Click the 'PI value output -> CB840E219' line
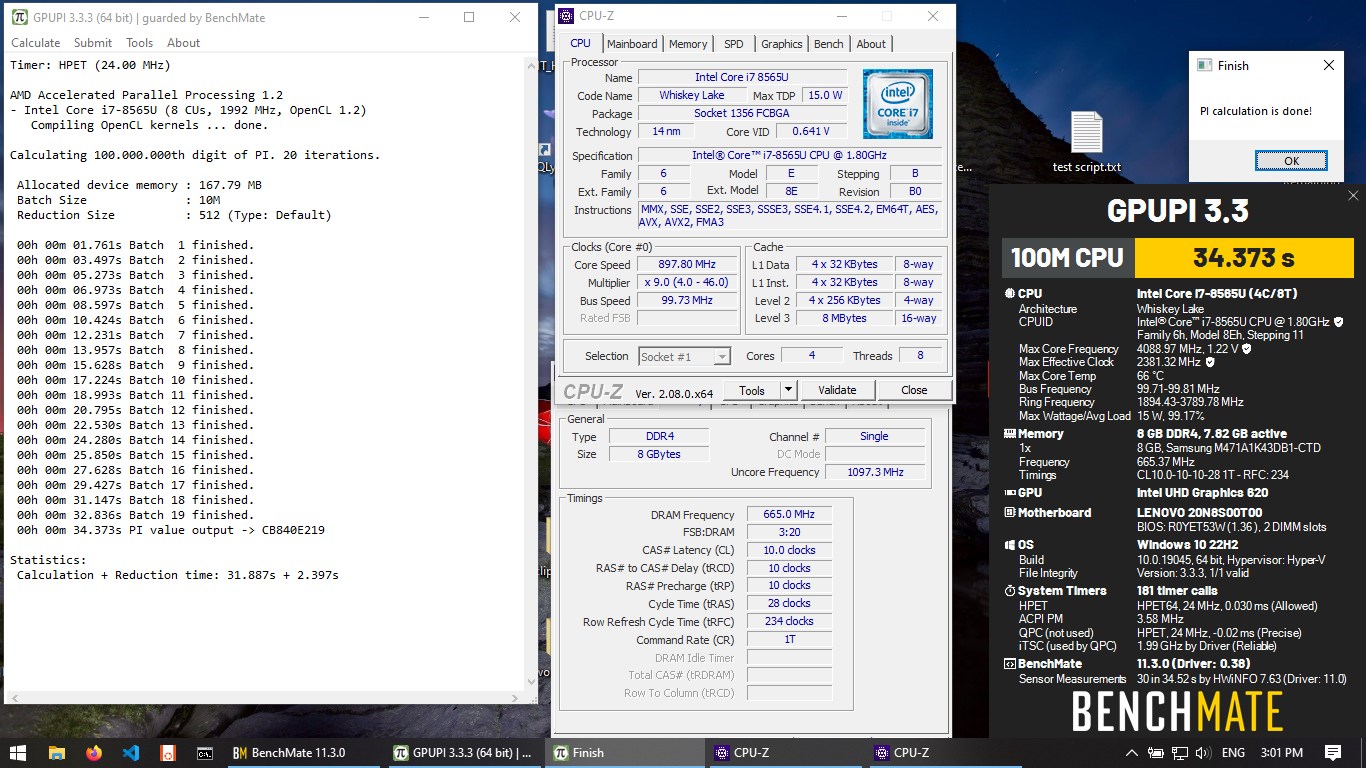 coord(171,530)
